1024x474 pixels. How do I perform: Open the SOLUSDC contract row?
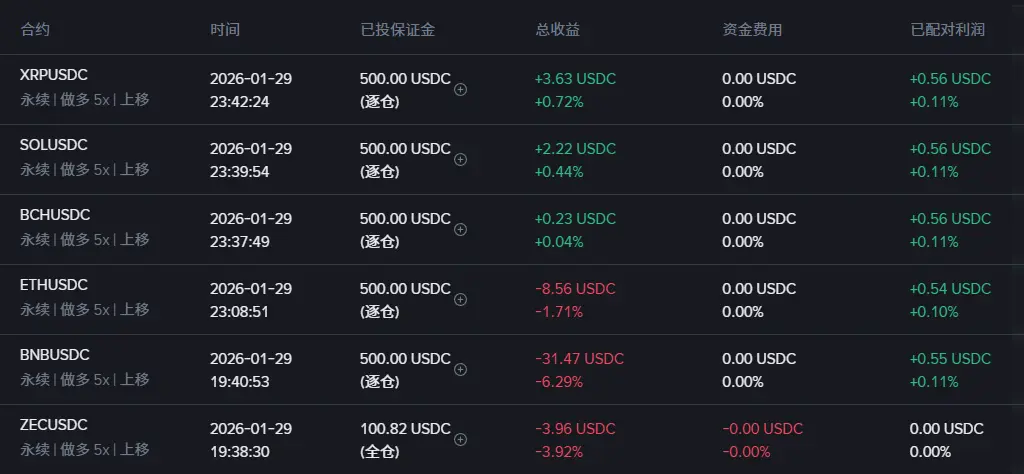point(512,159)
